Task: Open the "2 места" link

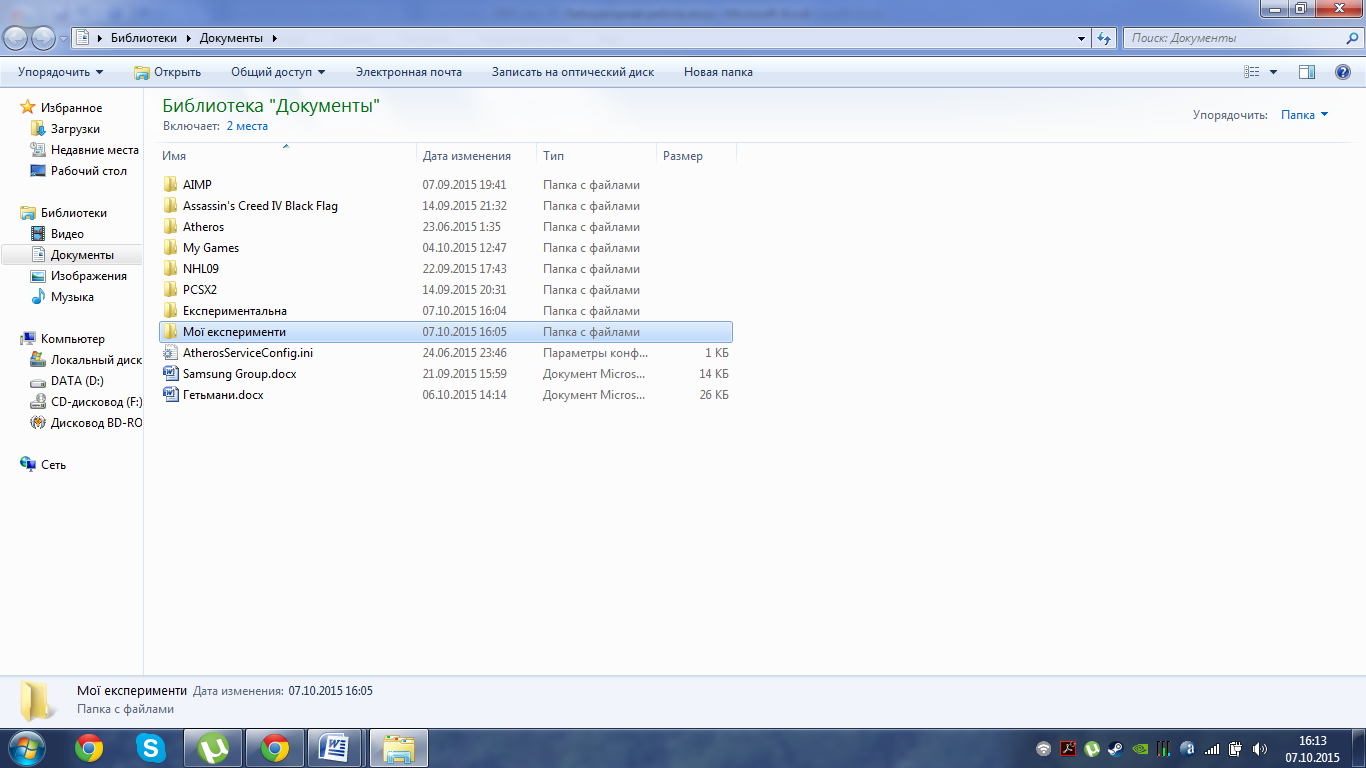Action: [x=247, y=126]
